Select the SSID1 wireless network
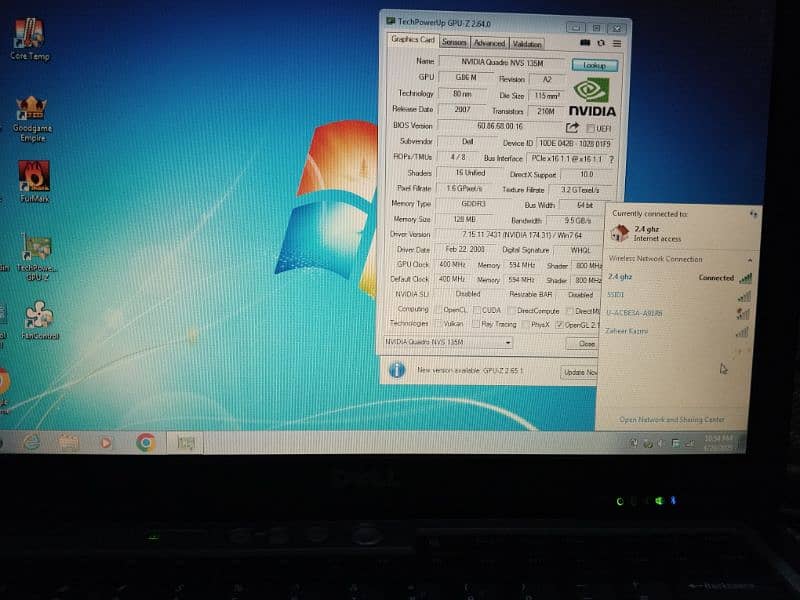 coord(680,295)
